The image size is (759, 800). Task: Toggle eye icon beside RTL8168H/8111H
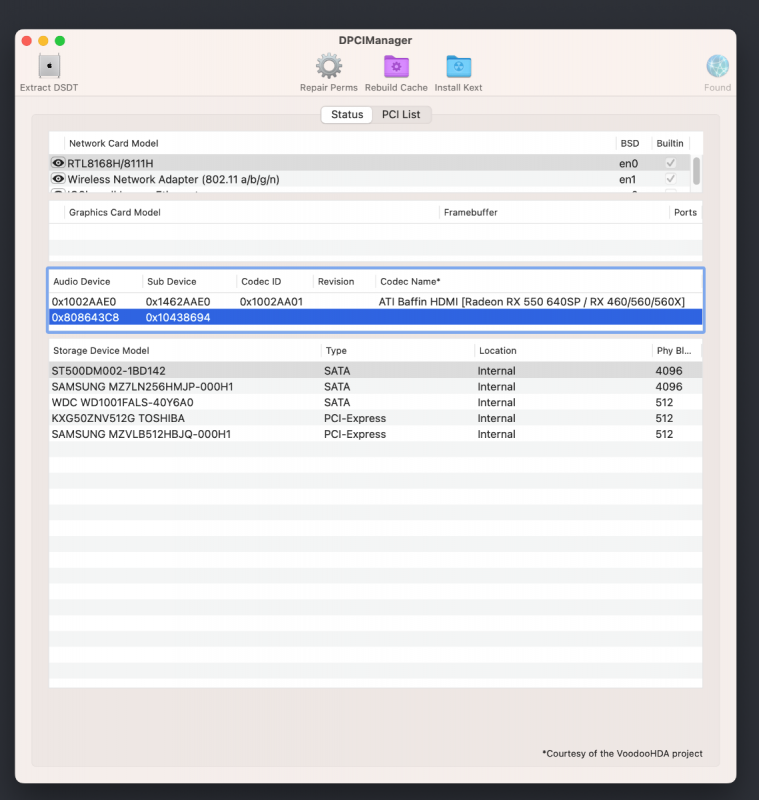pos(58,163)
